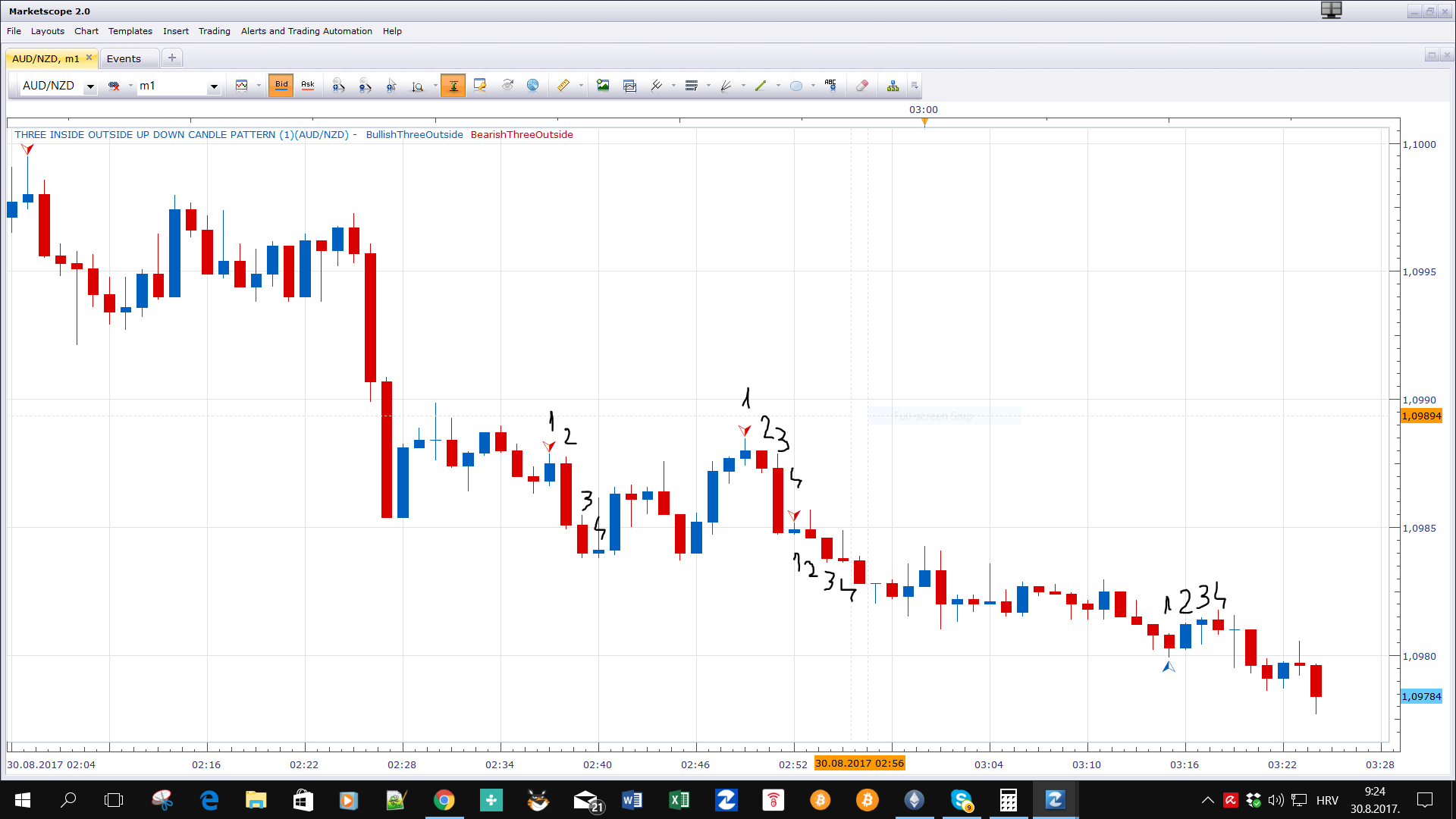Screen dimensions: 1456x819
Task: Click the 1,09784 current price label
Action: pyautogui.click(x=1421, y=696)
